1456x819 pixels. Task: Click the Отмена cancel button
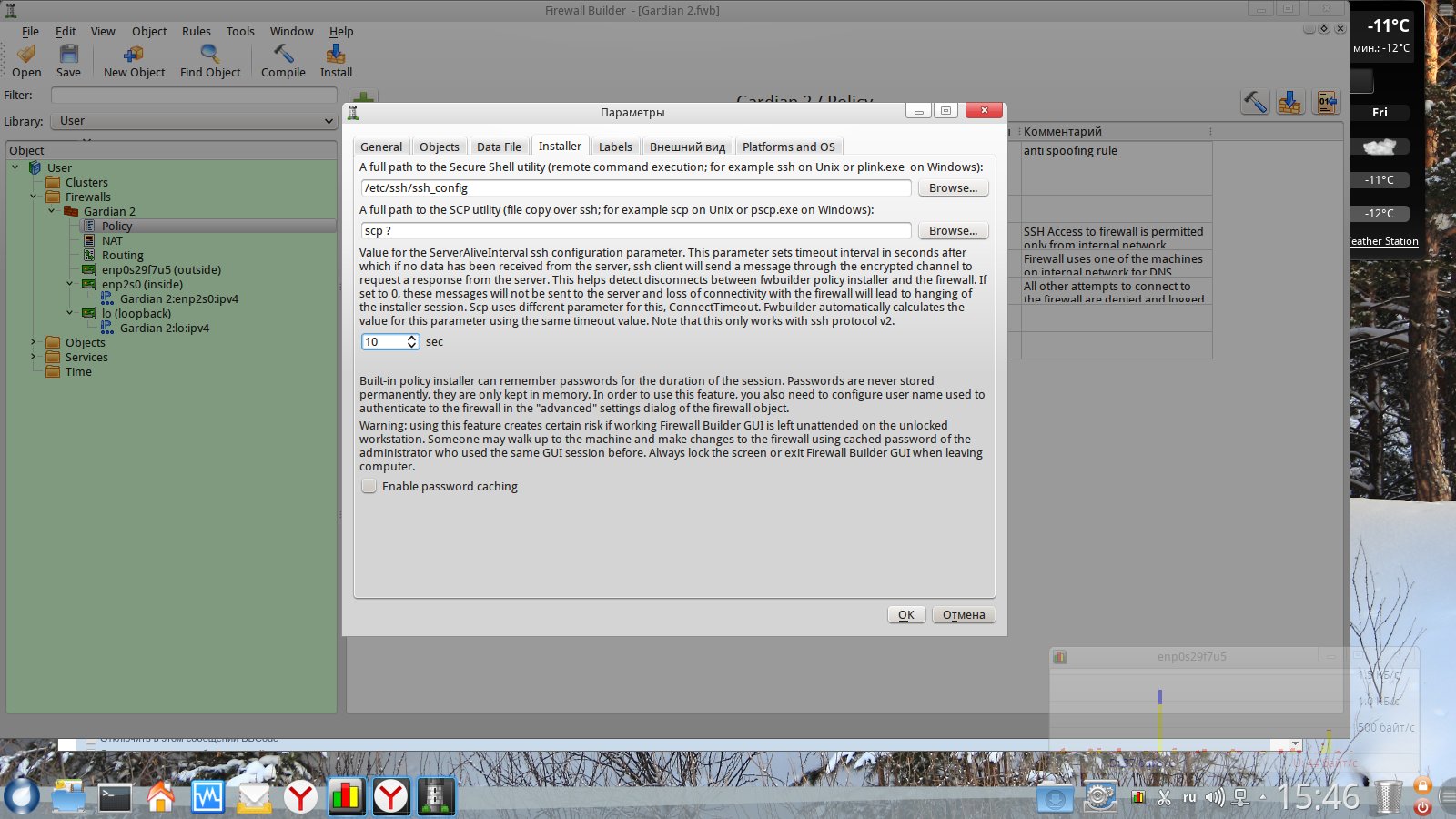[964, 615]
